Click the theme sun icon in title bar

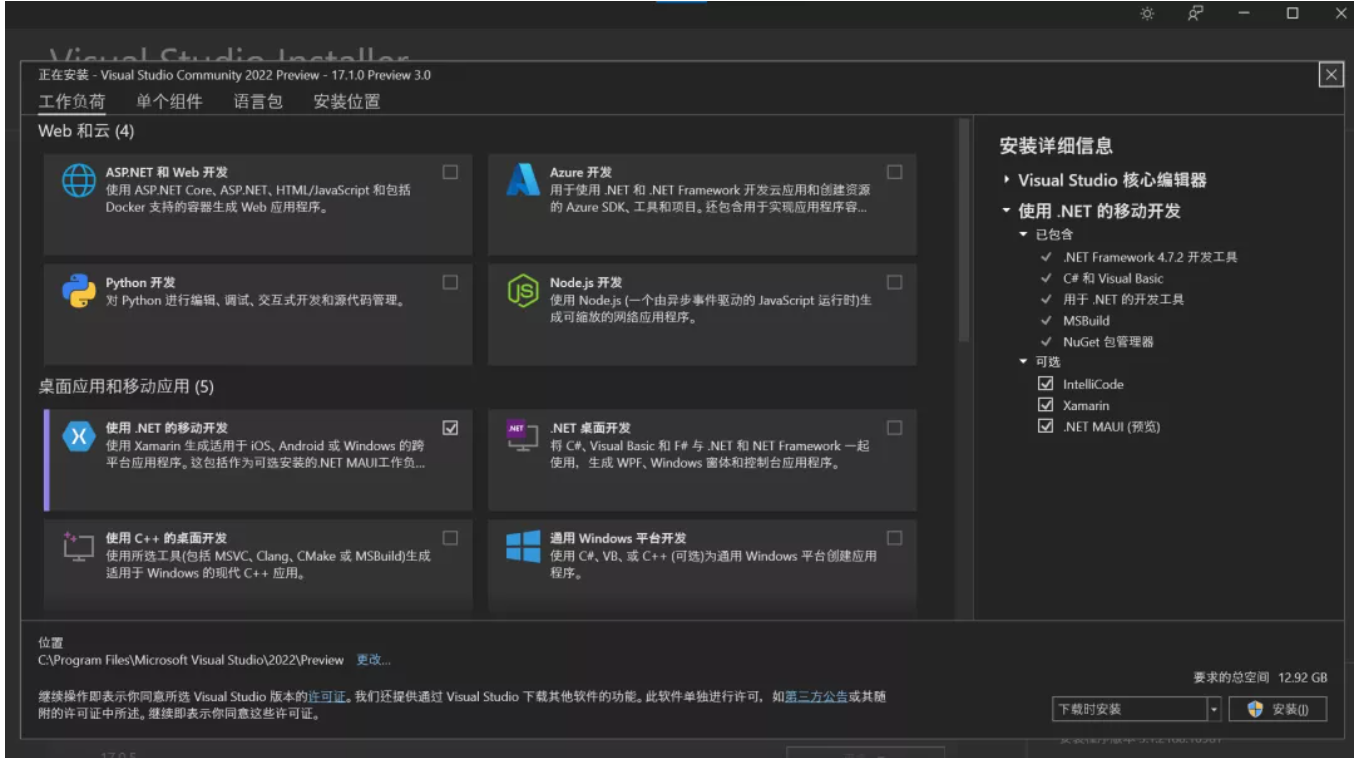[1147, 14]
